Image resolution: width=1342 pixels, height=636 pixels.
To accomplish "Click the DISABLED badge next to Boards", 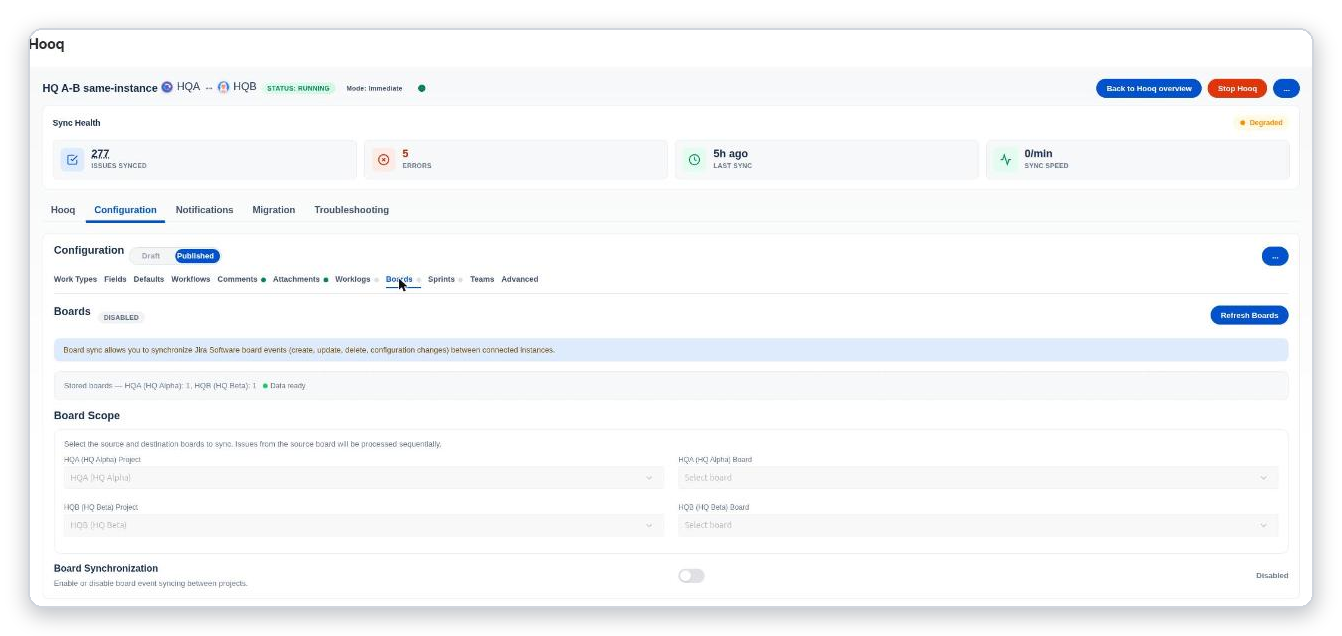I will (121, 317).
